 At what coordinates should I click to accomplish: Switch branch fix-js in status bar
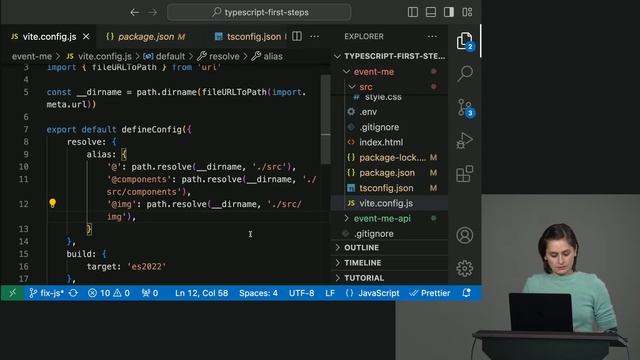46,293
